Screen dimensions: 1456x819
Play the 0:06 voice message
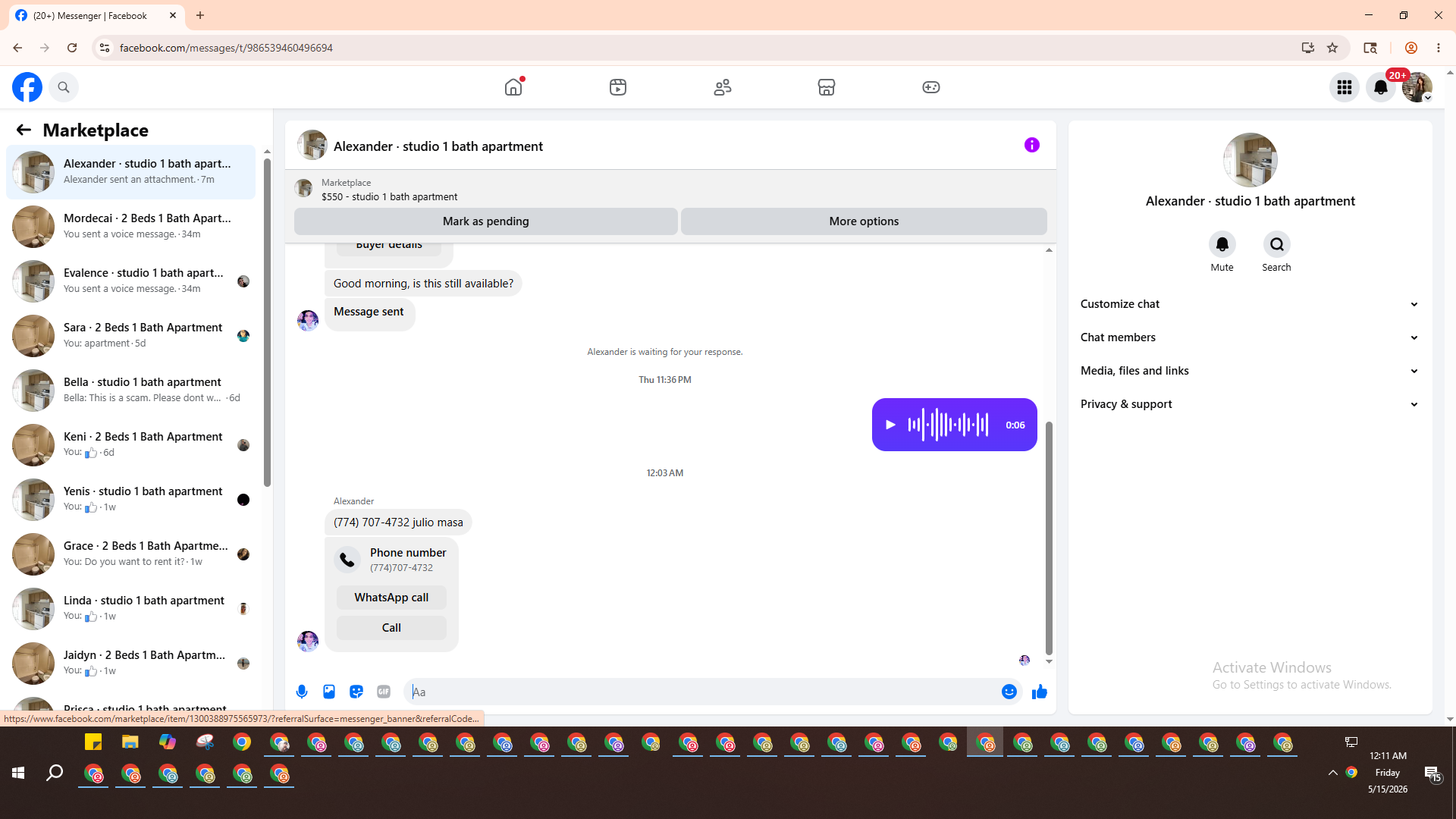891,425
